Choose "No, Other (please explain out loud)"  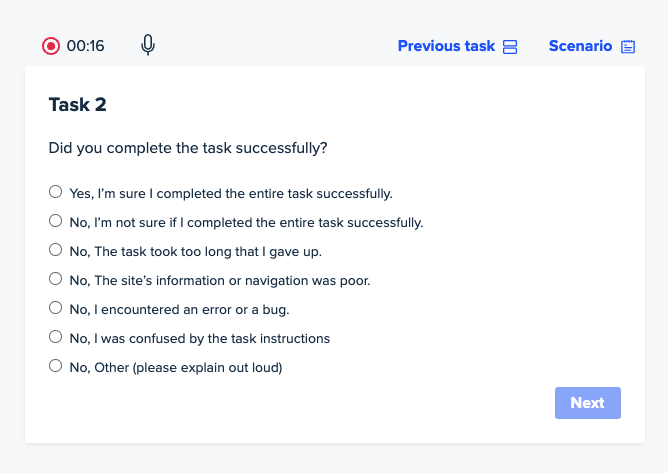click(55, 366)
